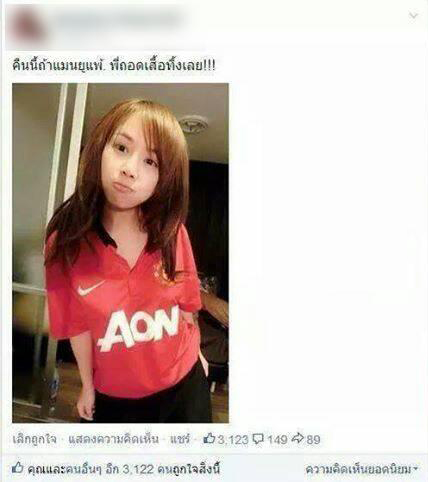
Task: Click the AON logo in the photo
Action: pos(138,328)
